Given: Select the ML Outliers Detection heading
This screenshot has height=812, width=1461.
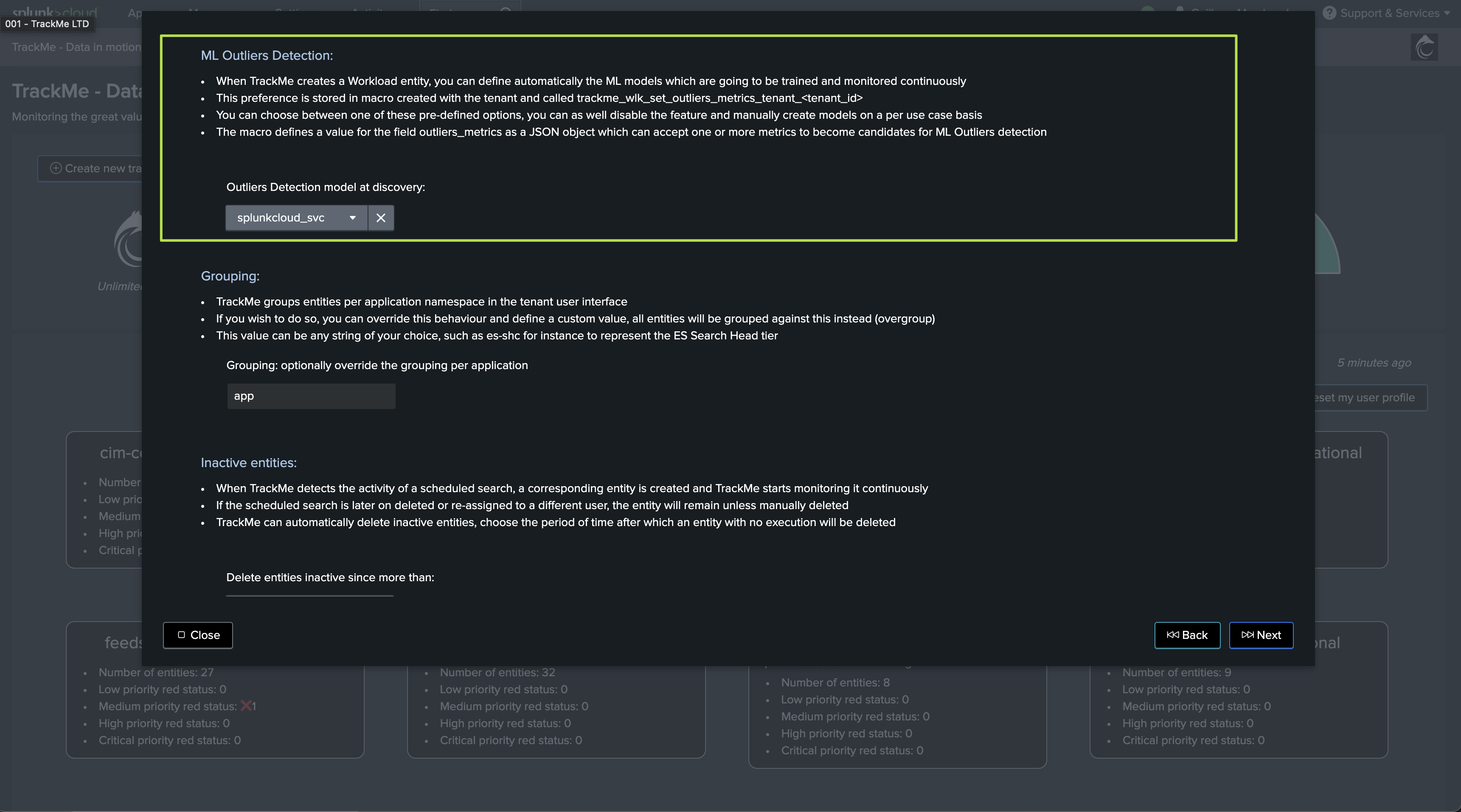Looking at the screenshot, I should [x=267, y=56].
